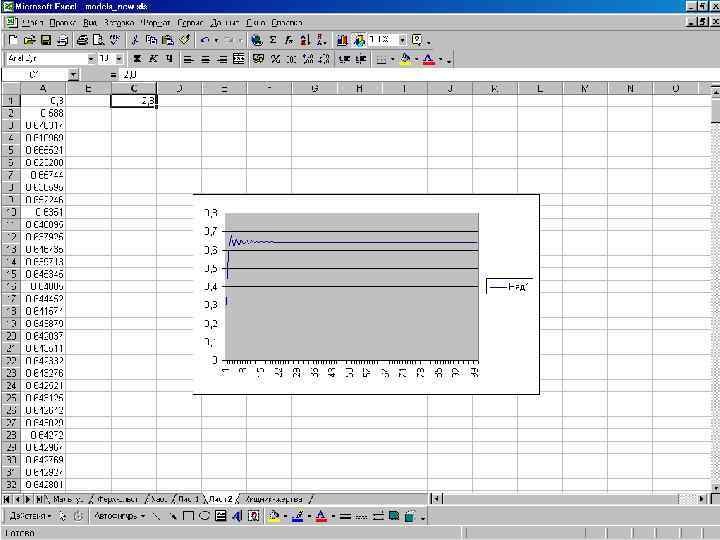The image size is (720, 540).
Task: Open the Format menu
Action: coord(155,22)
